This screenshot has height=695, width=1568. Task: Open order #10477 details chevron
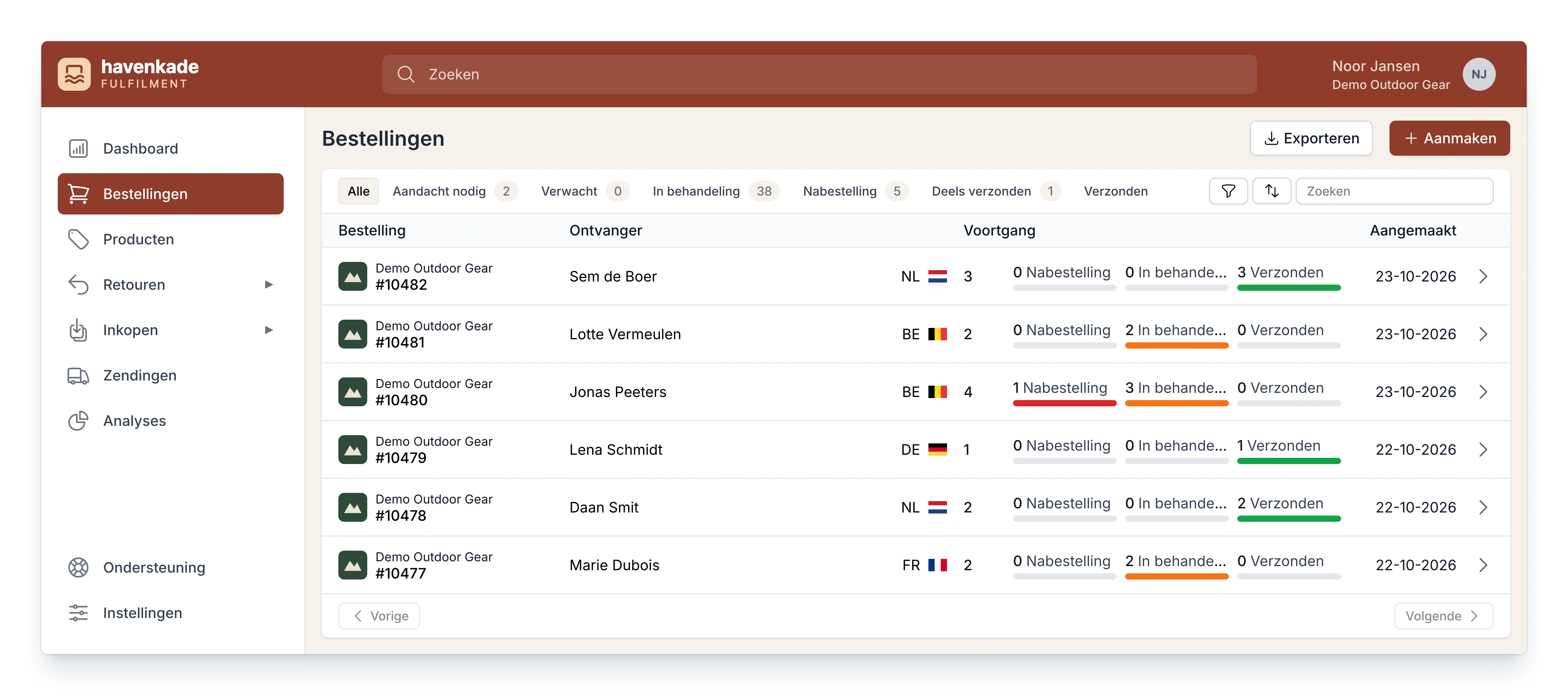click(x=1483, y=565)
